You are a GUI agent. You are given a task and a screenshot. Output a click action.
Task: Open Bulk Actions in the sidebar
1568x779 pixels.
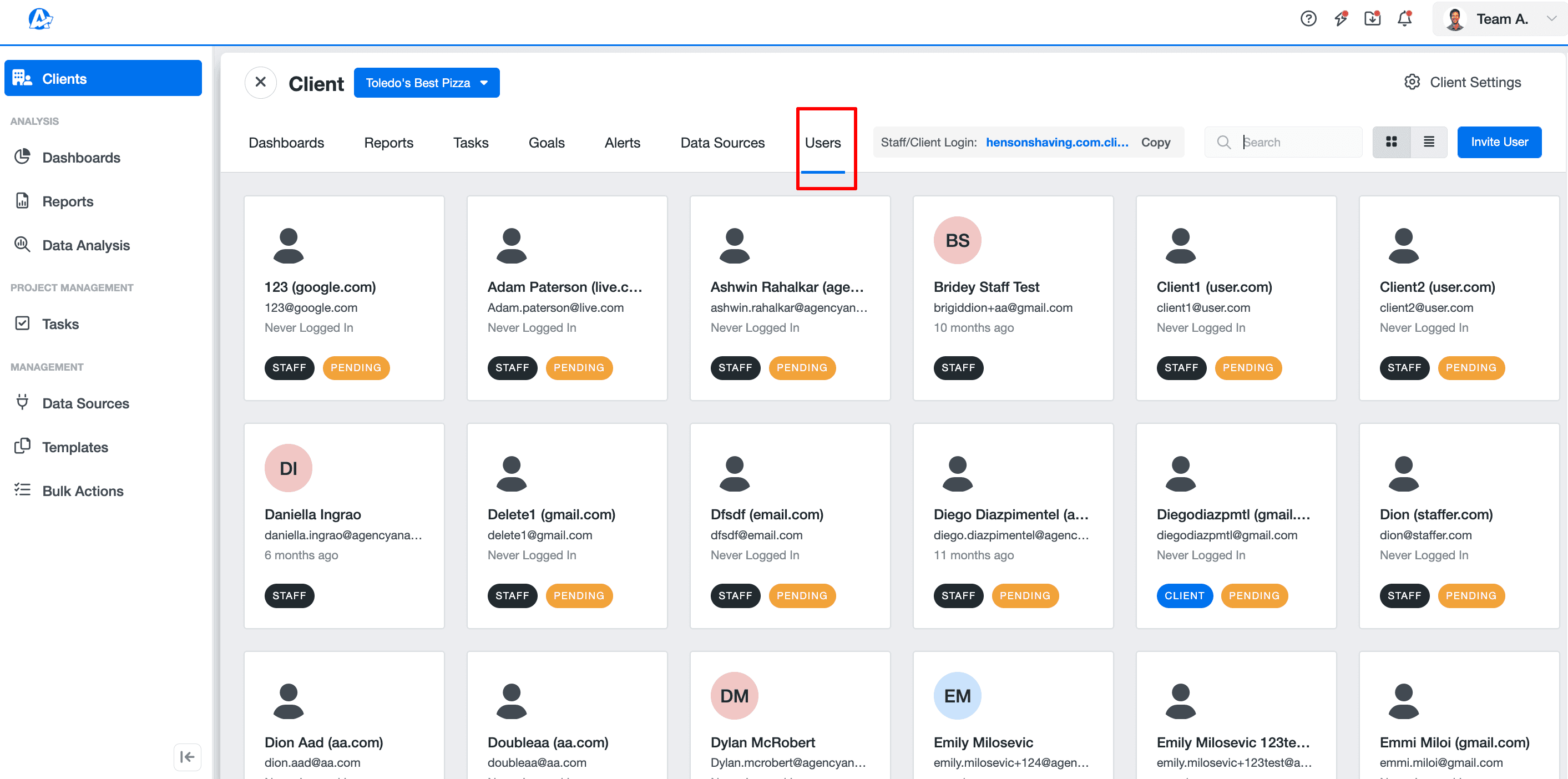pyautogui.click(x=83, y=490)
